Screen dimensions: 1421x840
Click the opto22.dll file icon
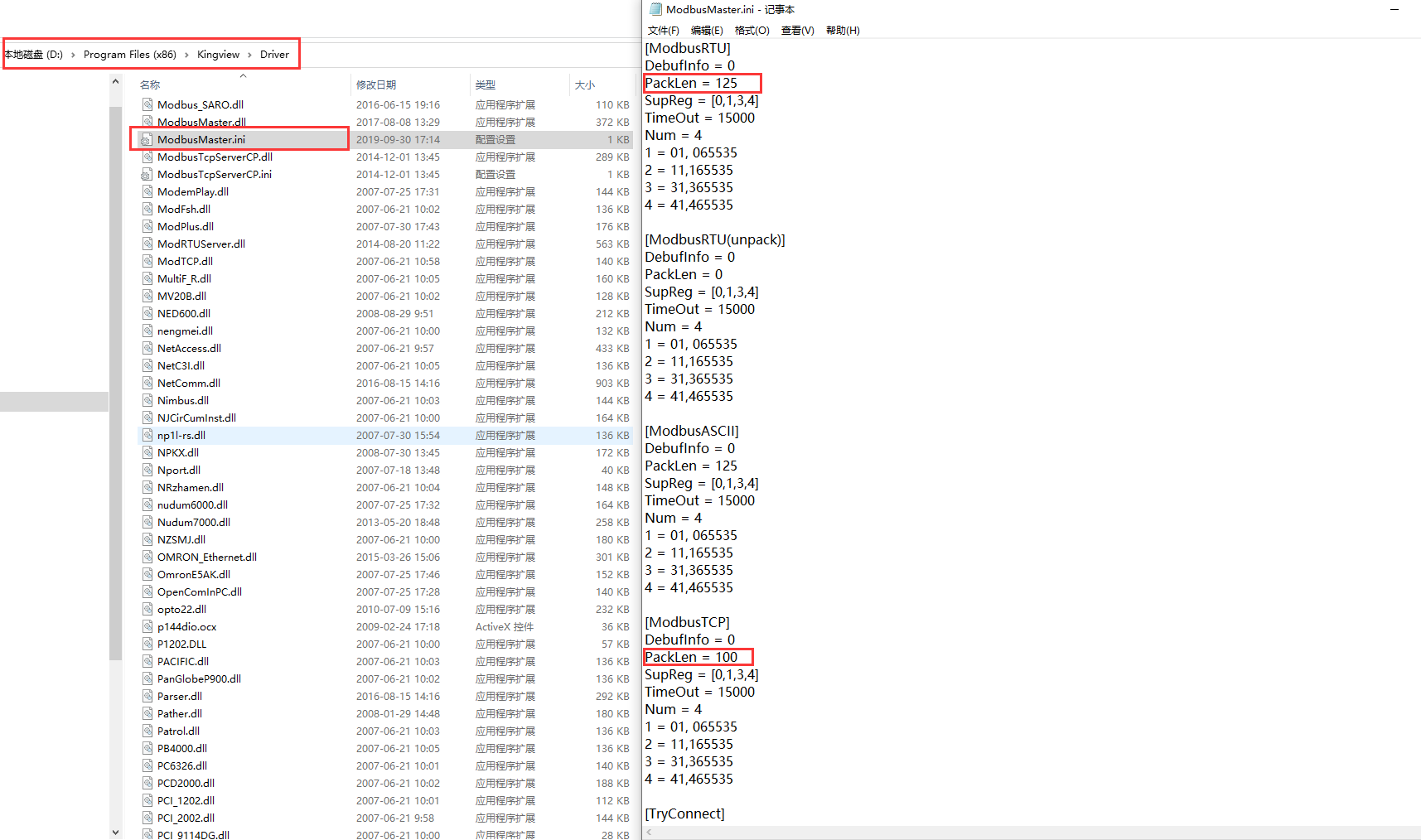click(x=147, y=609)
